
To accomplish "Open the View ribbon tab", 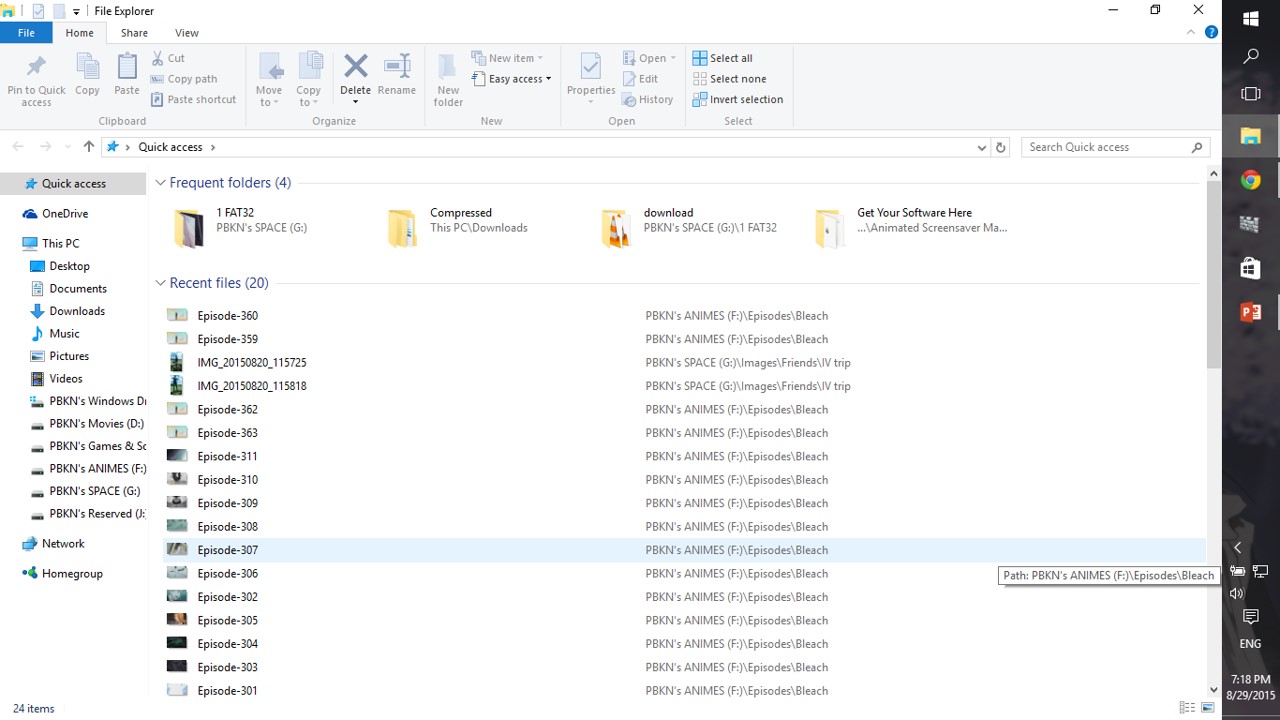I will [x=186, y=33].
